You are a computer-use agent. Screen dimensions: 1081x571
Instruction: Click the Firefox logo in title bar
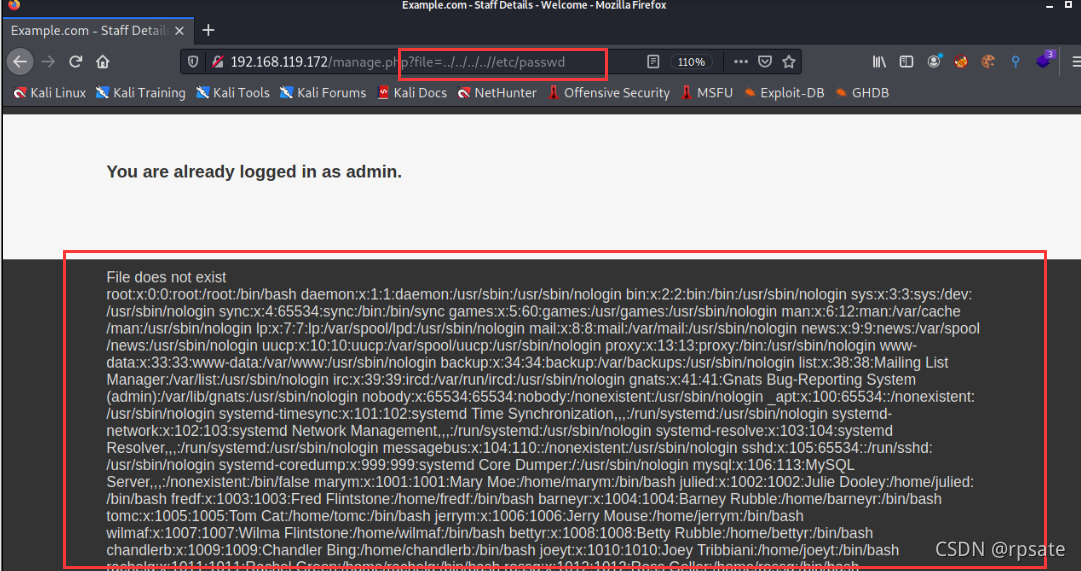pyautogui.click(x=14, y=6)
